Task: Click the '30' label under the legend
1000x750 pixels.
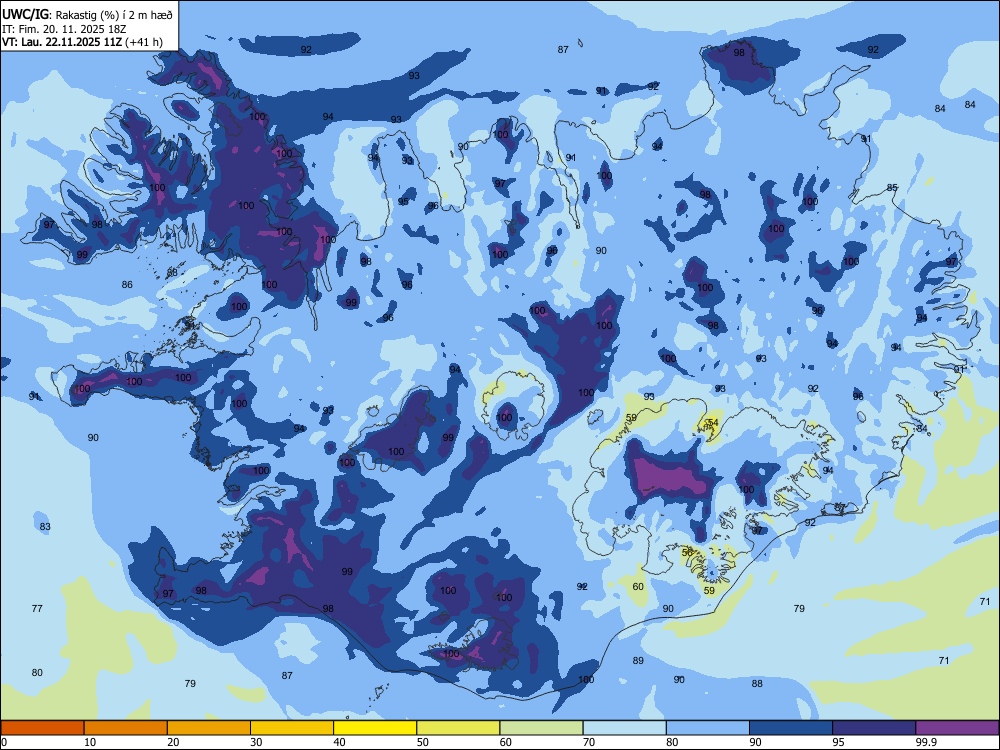Action: [x=256, y=742]
